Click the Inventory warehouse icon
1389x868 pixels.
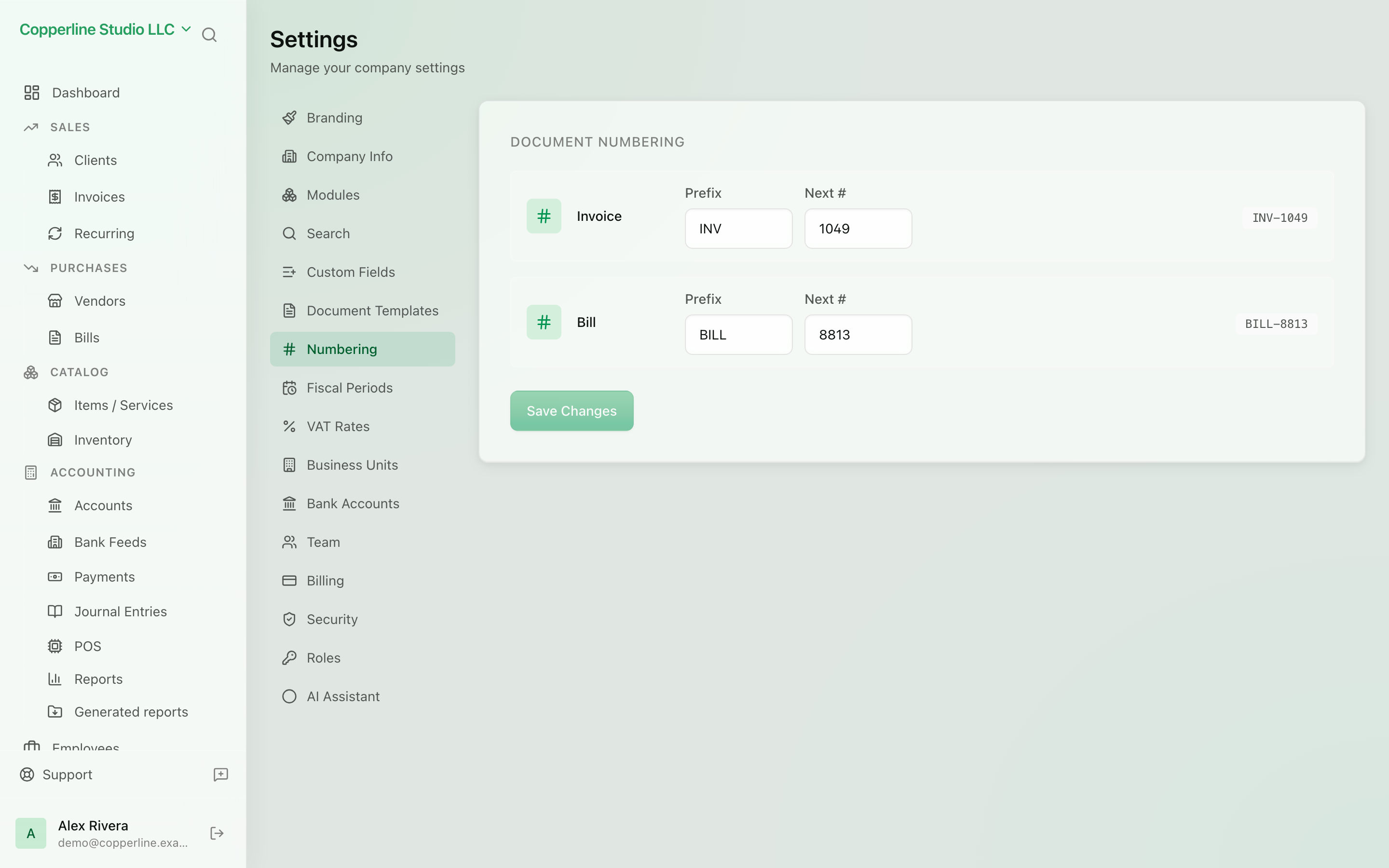(x=55, y=440)
